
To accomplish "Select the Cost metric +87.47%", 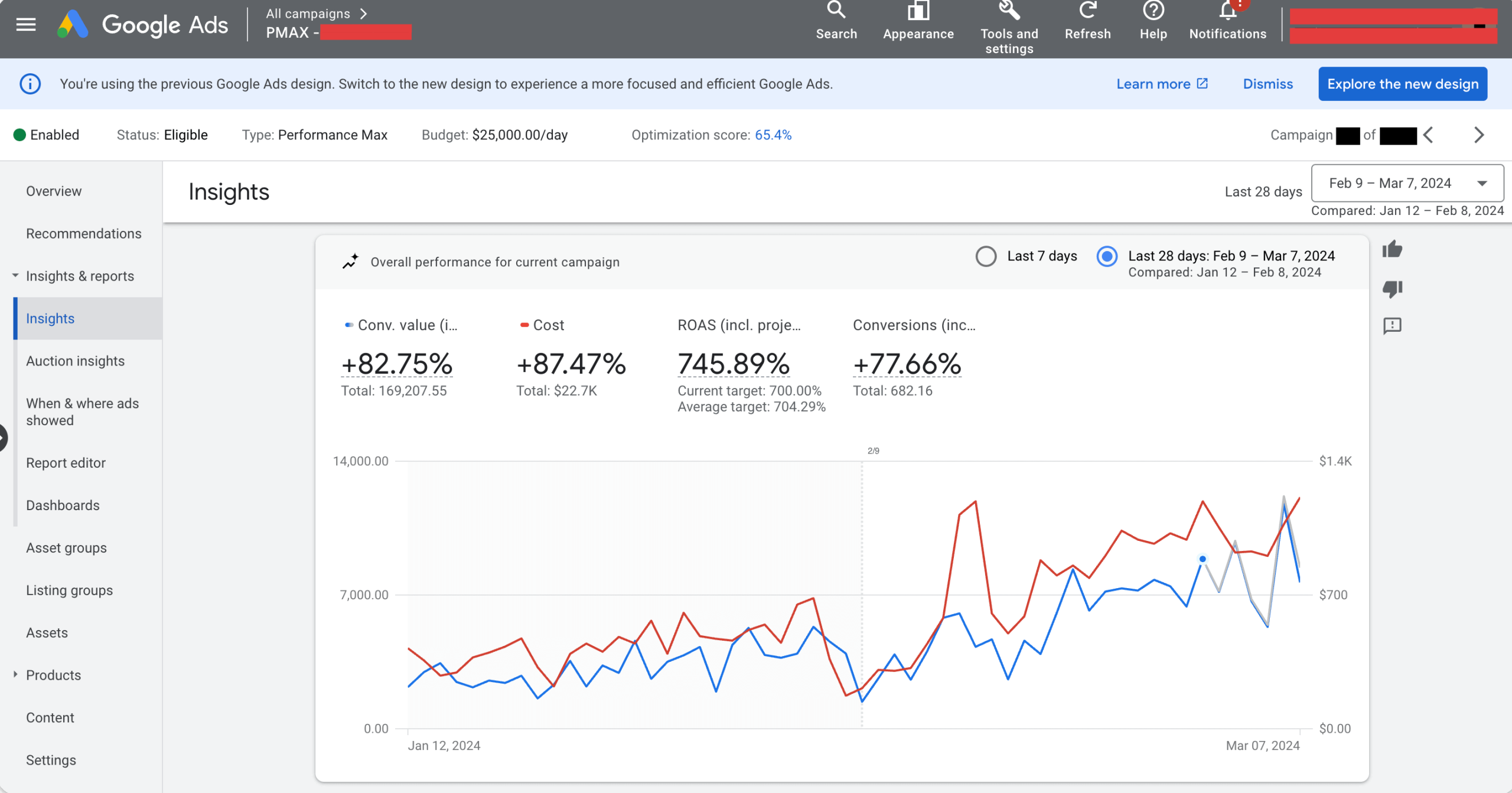I will click(571, 364).
